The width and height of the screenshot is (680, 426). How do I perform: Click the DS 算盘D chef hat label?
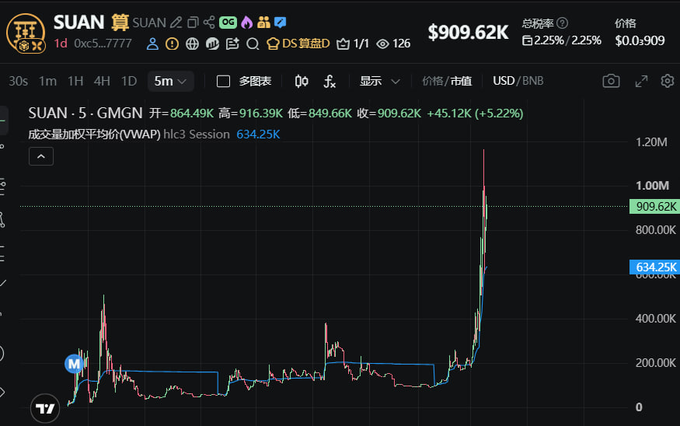point(298,44)
